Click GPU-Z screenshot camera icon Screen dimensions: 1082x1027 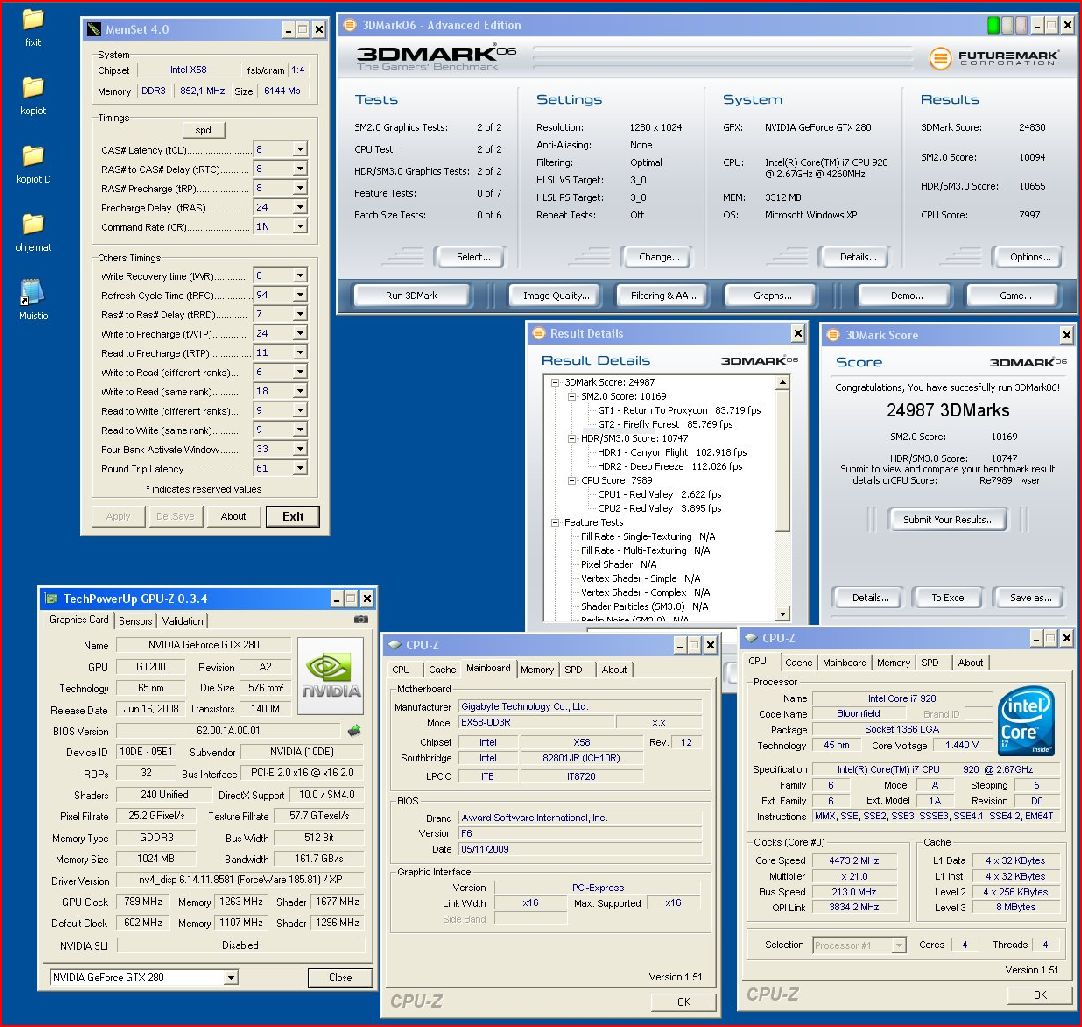(360, 619)
